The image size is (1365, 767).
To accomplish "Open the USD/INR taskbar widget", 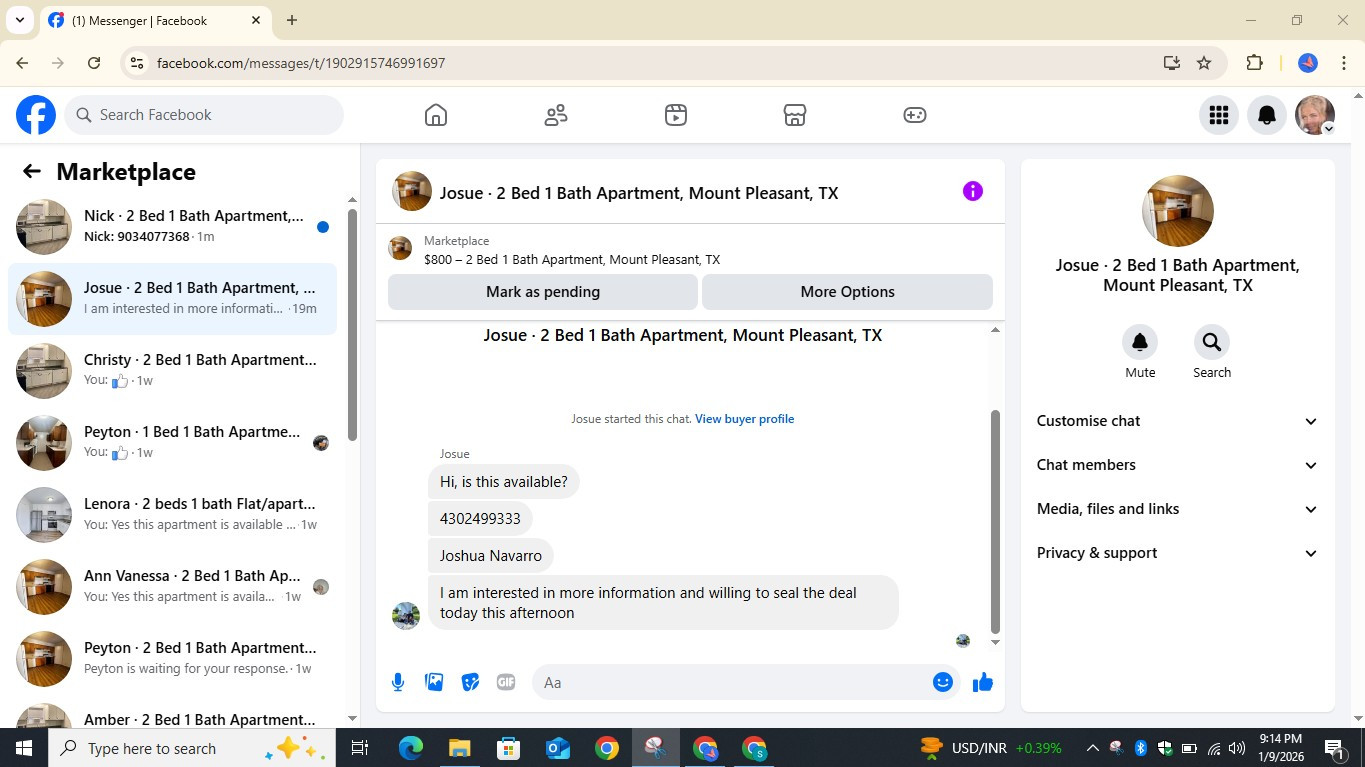I will pyautogui.click(x=991, y=748).
